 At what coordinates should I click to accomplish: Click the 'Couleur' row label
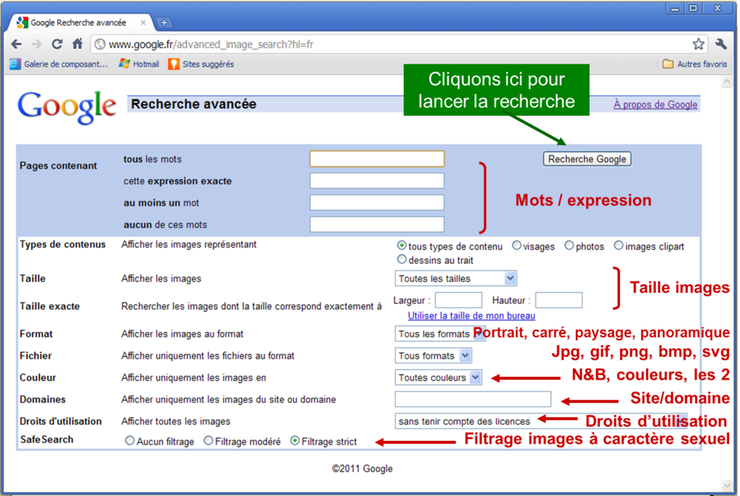coord(38,378)
